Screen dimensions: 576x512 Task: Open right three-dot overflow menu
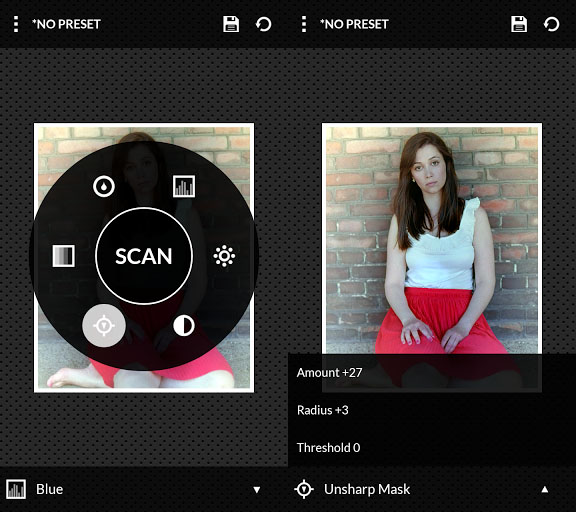pos(304,24)
